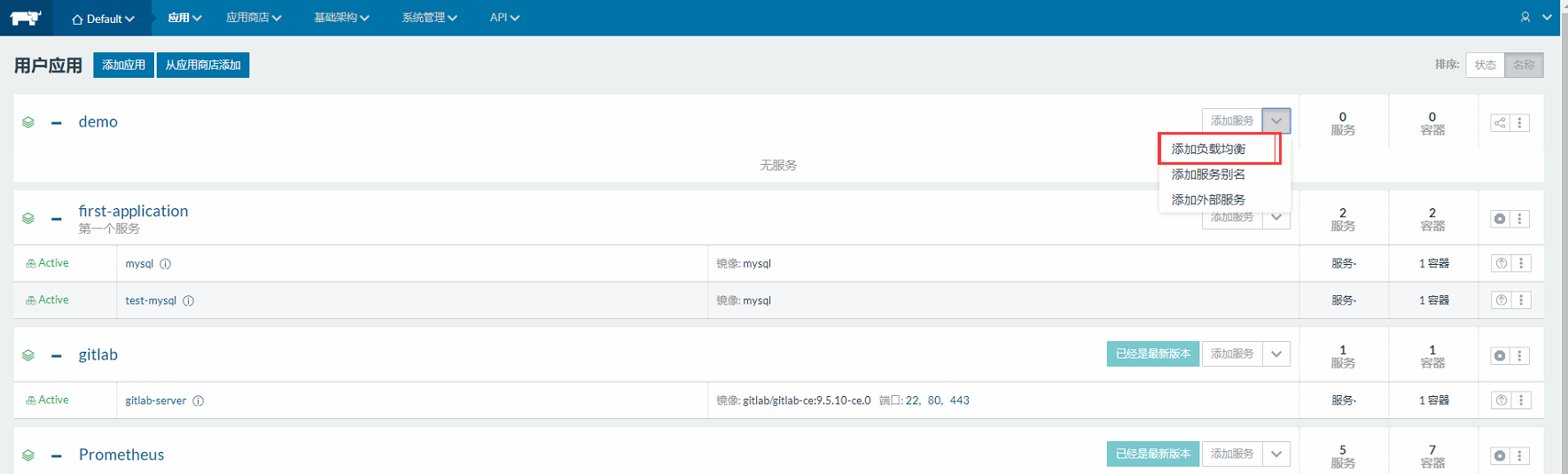Open the info icon beside gitlab-server
This screenshot has width=1568, height=474.
click(x=199, y=400)
